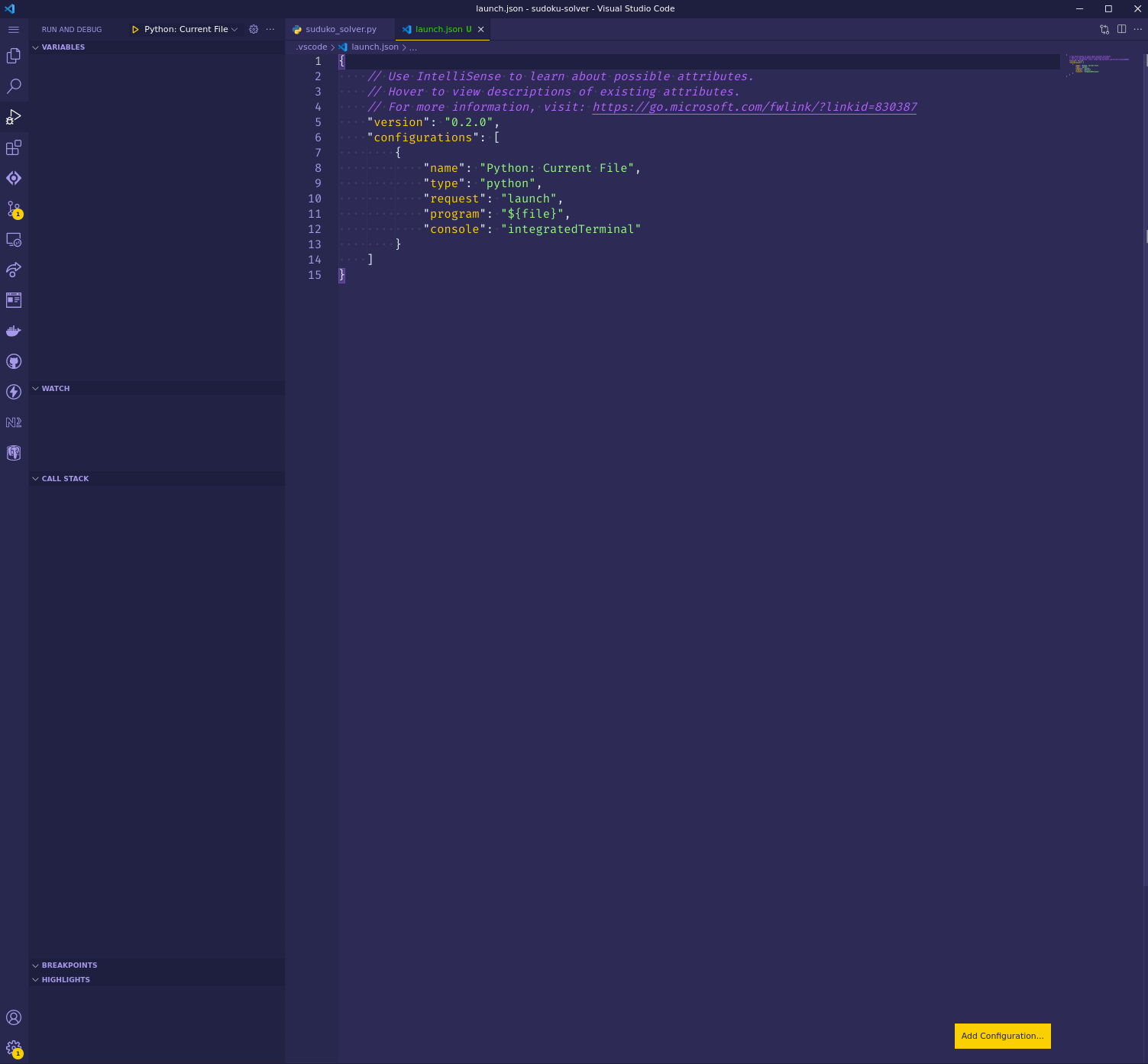Open launch.json settings via the gear icon

coord(253,29)
